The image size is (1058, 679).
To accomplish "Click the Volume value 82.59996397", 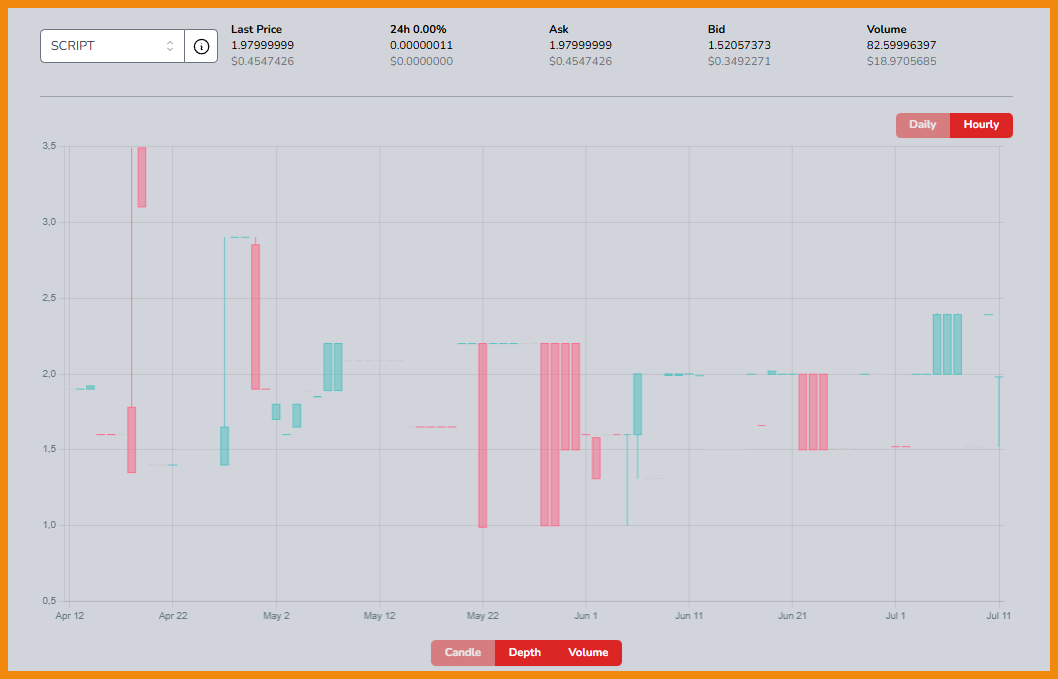I will pyautogui.click(x=901, y=45).
